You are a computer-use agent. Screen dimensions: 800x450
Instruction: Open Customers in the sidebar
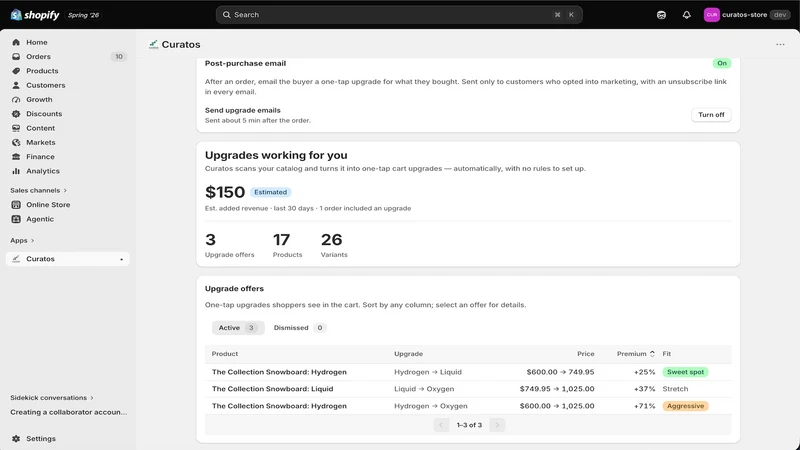(67, 85)
